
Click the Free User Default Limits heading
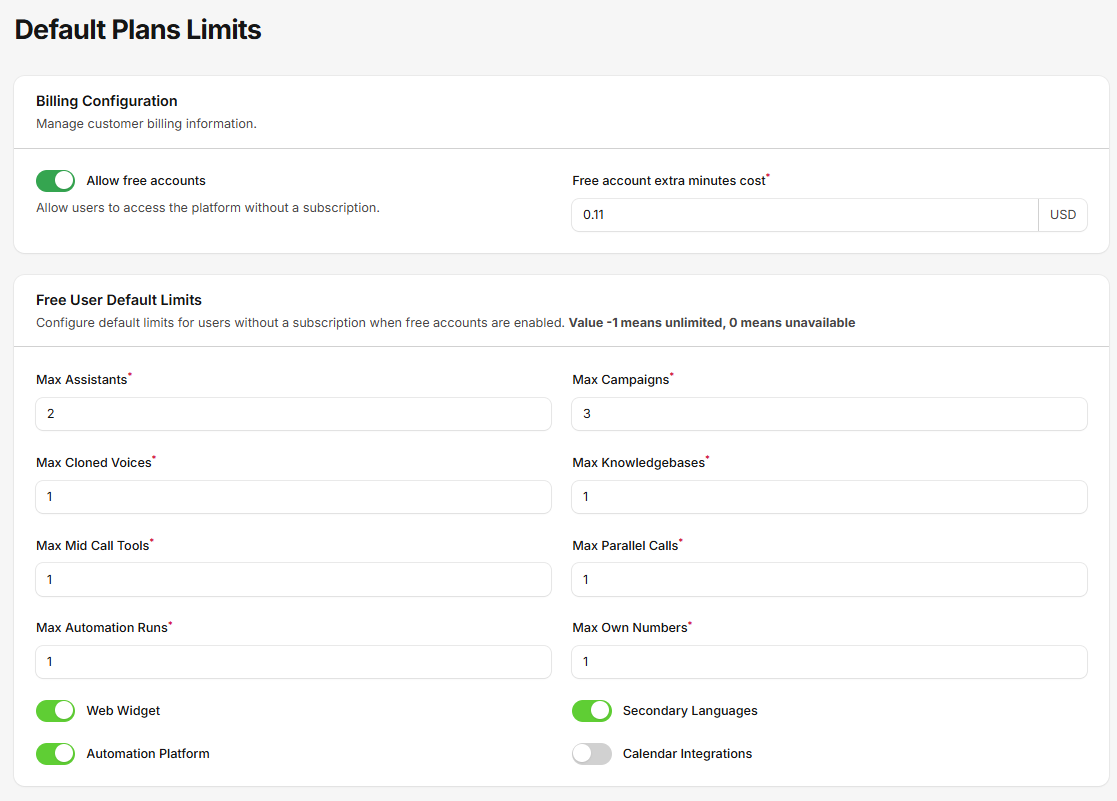(117, 299)
